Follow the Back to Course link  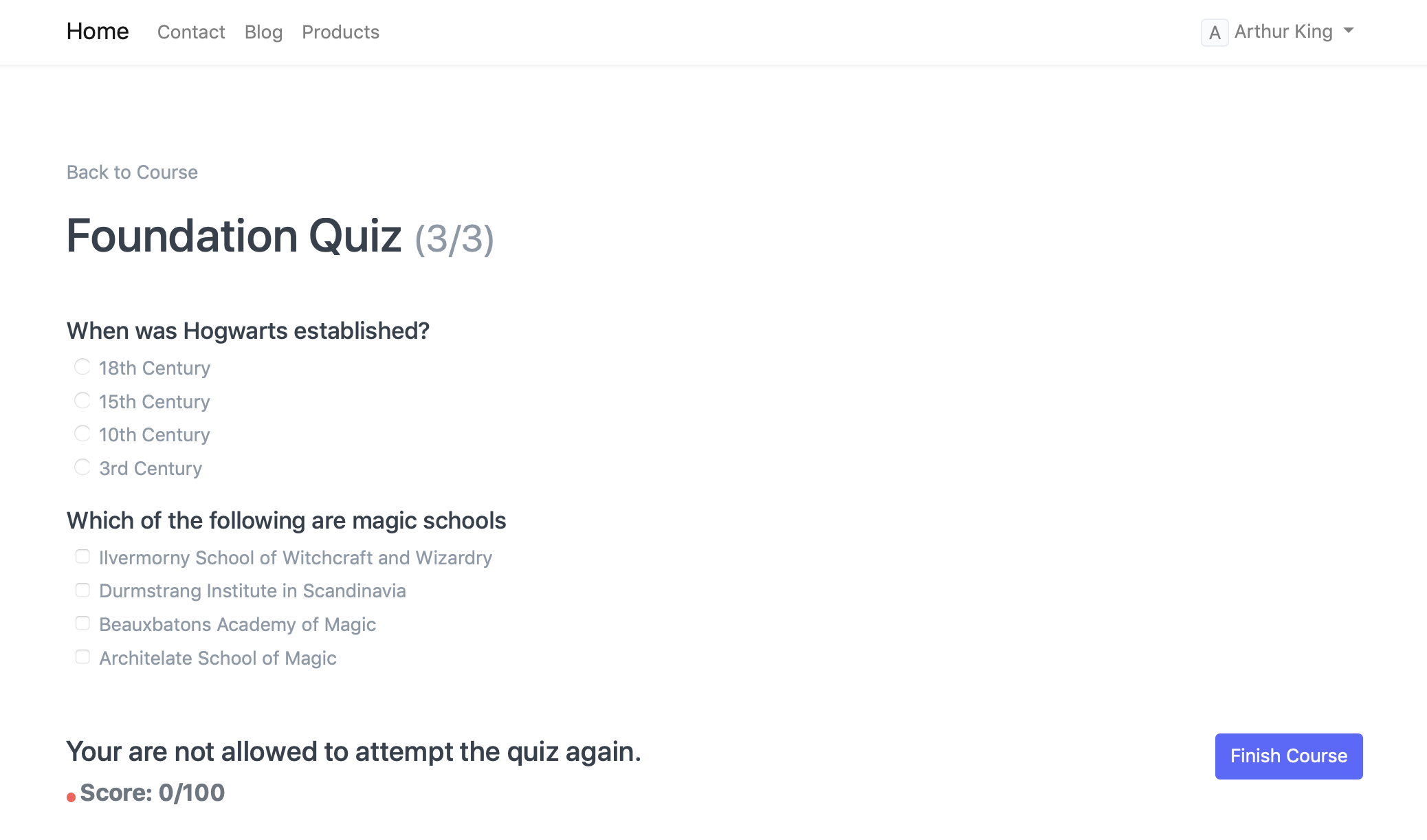click(132, 172)
